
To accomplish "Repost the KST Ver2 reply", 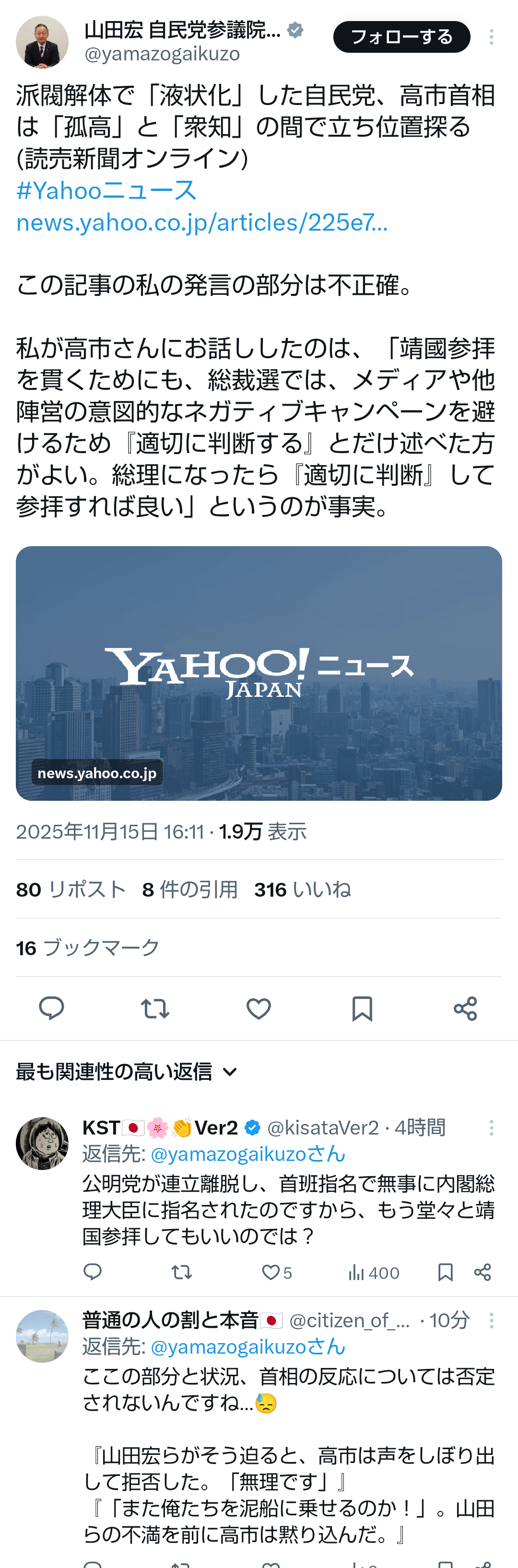I will (x=181, y=1273).
